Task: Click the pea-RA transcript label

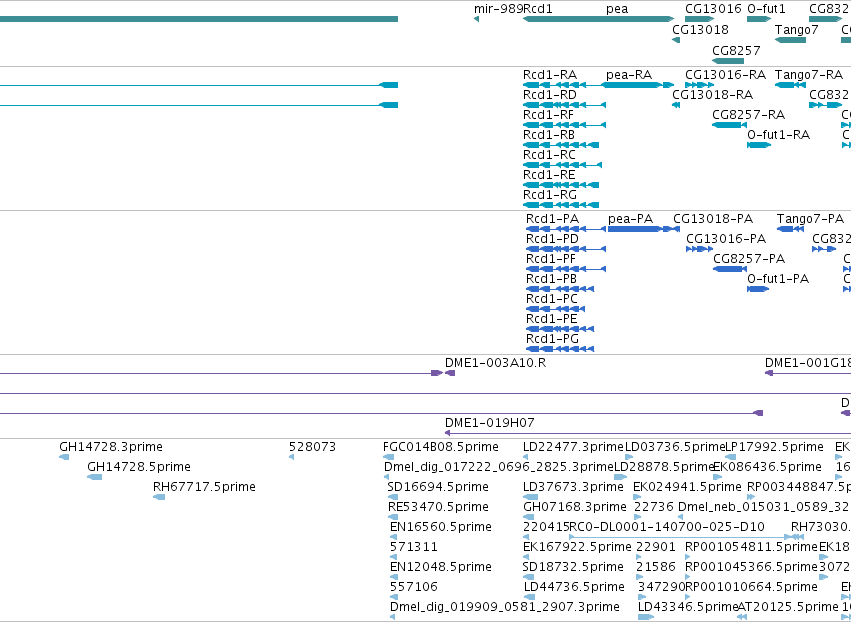Action: pos(629,75)
